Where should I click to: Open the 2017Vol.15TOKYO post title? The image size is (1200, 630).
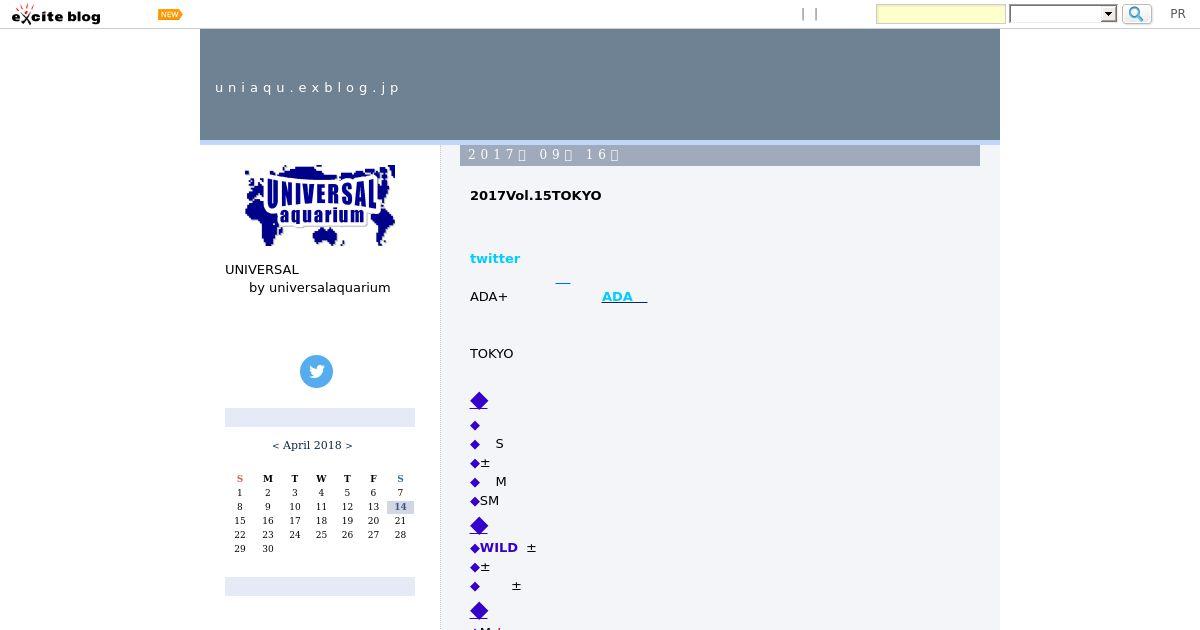pyautogui.click(x=536, y=195)
